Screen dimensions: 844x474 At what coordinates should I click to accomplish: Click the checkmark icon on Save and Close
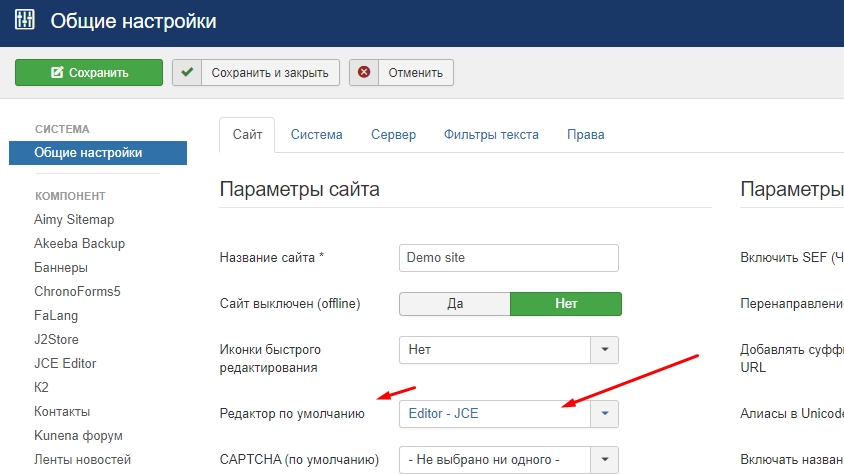click(x=187, y=72)
